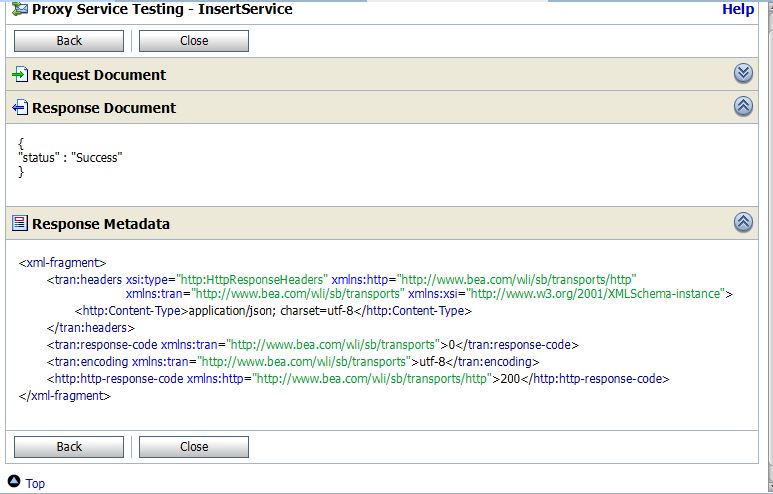Follow the Top link at page bottom
Viewport: 773px width, 494px height.
click(x=35, y=484)
